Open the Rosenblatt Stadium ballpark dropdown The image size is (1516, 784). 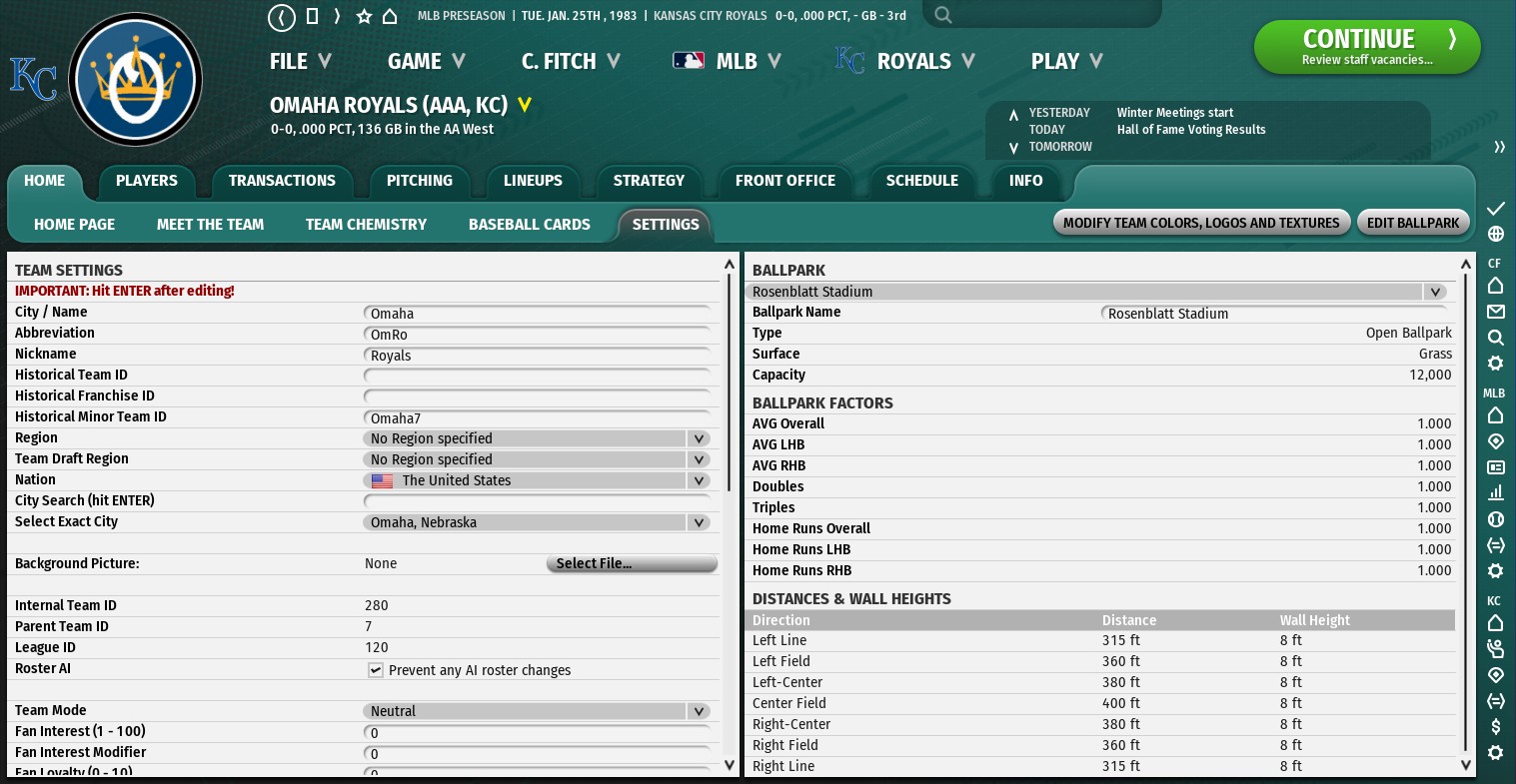point(1435,292)
